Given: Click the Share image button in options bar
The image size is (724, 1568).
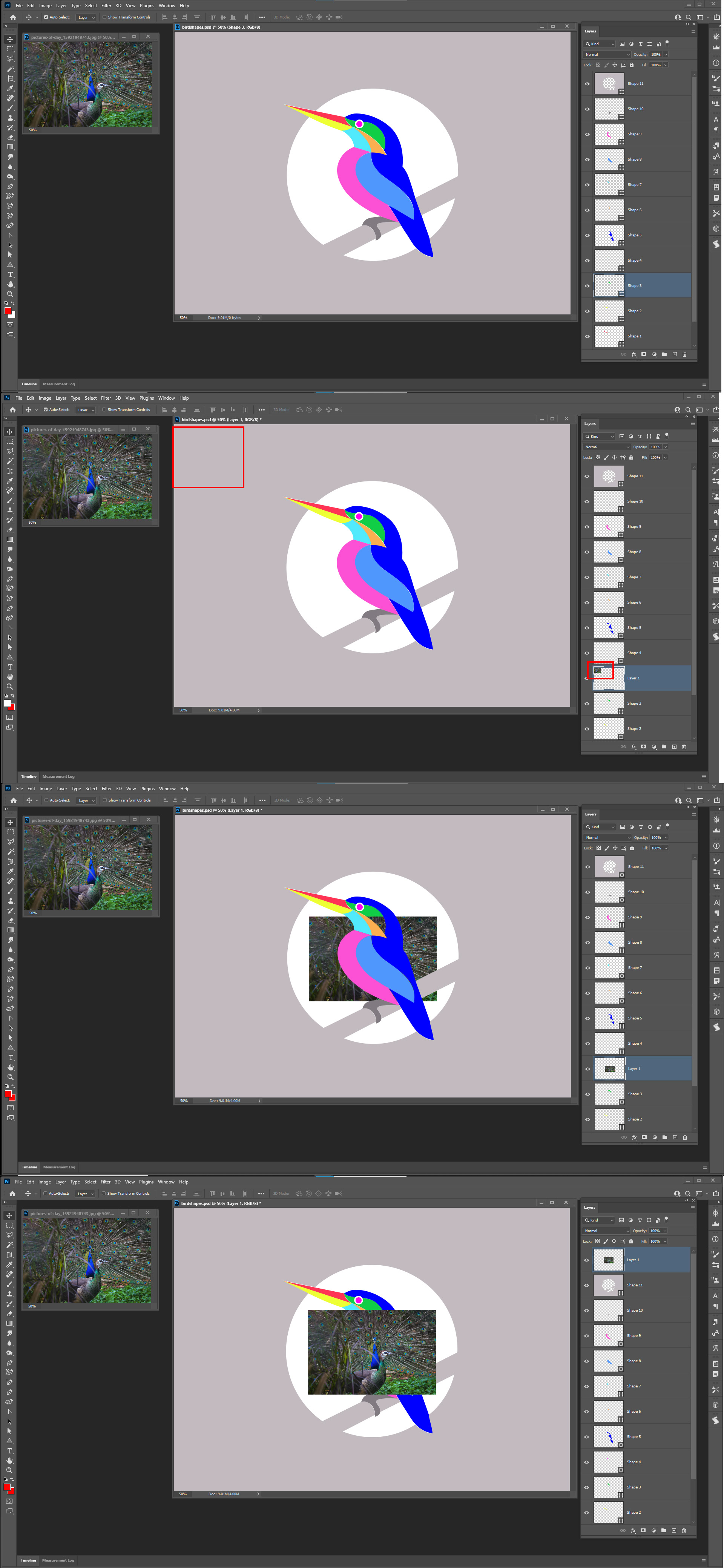Looking at the screenshot, I should click(717, 17).
